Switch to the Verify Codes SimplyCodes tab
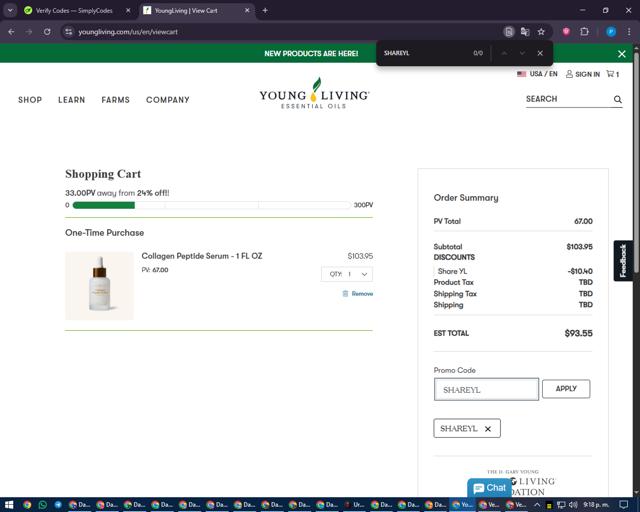 [73, 11]
